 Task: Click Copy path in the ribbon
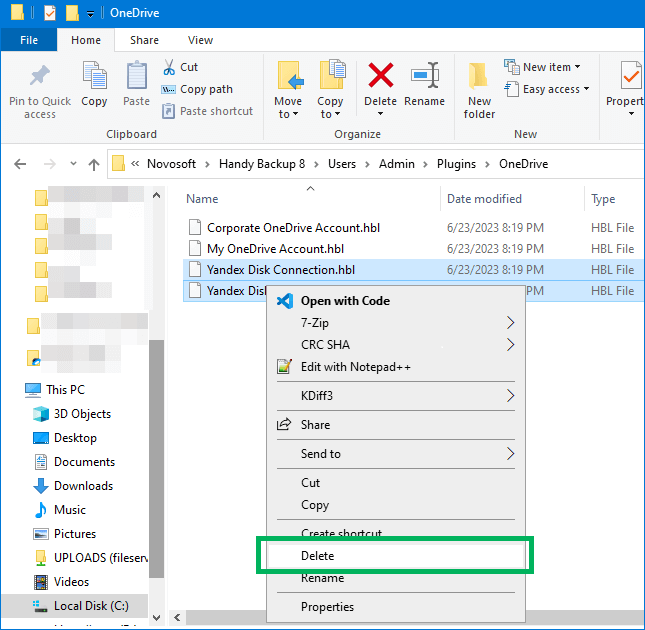(197, 89)
